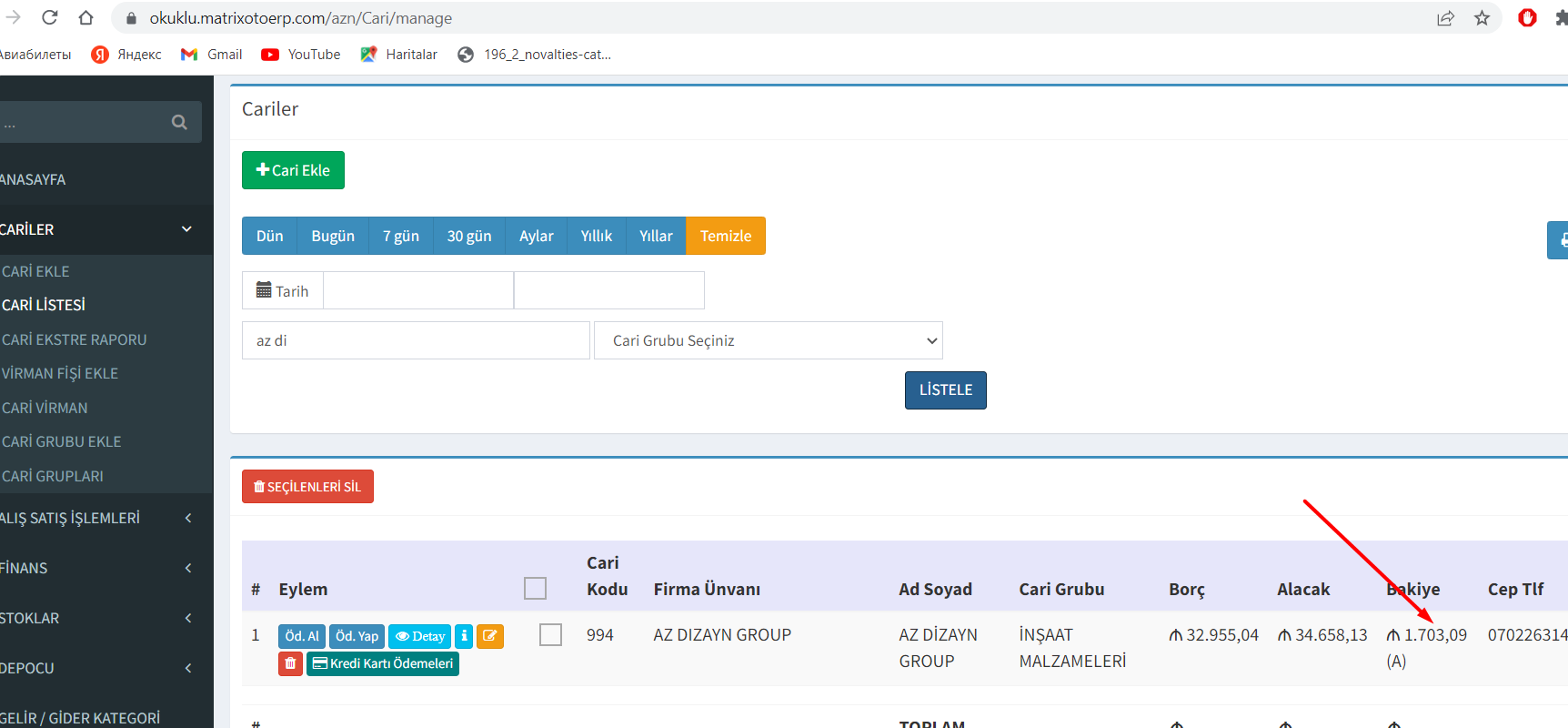The width and height of the screenshot is (1568, 728).
Task: Click the green Cari Ekle button
Action: click(293, 170)
